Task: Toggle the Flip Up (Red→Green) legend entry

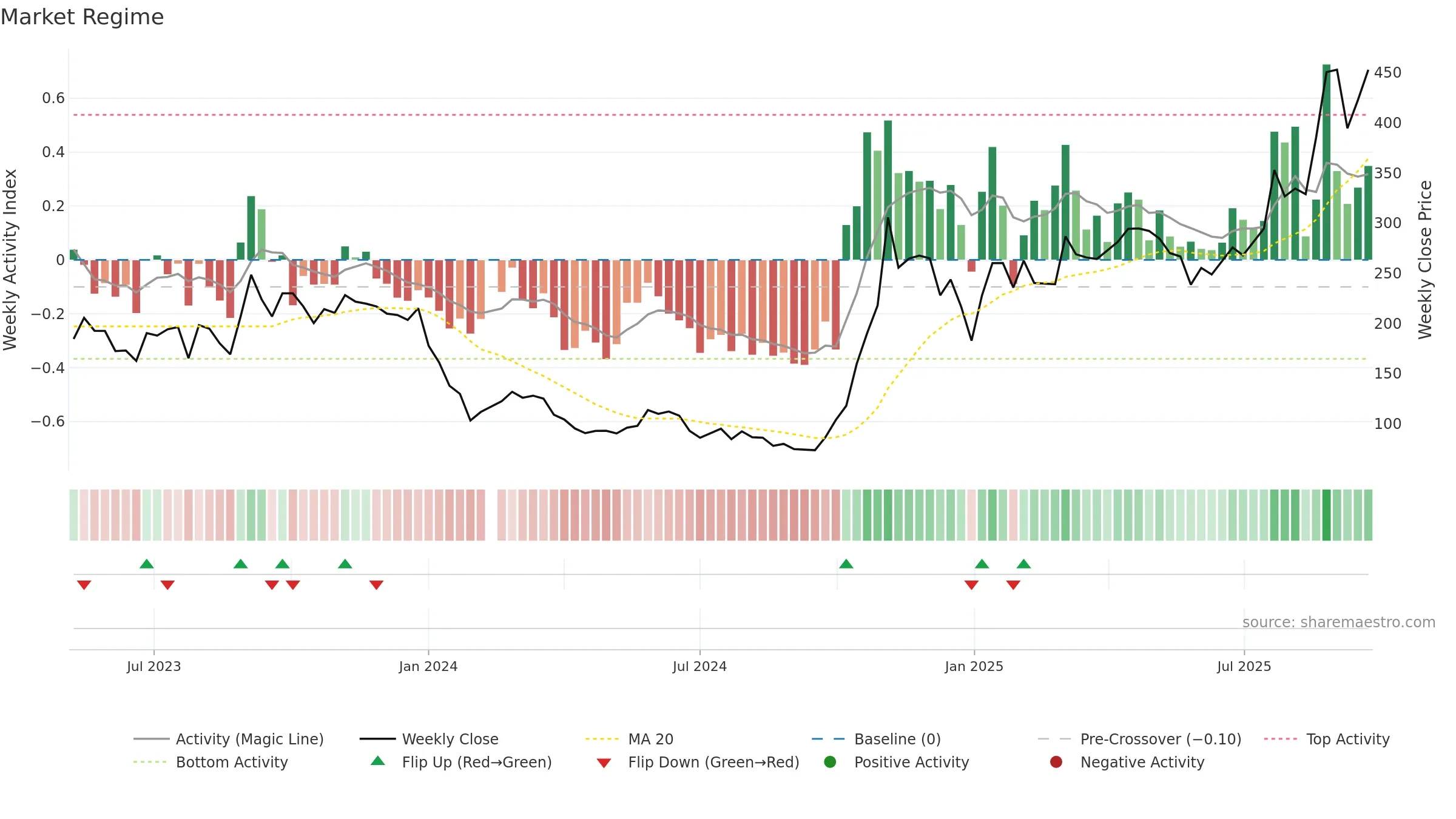Action: tap(461, 762)
